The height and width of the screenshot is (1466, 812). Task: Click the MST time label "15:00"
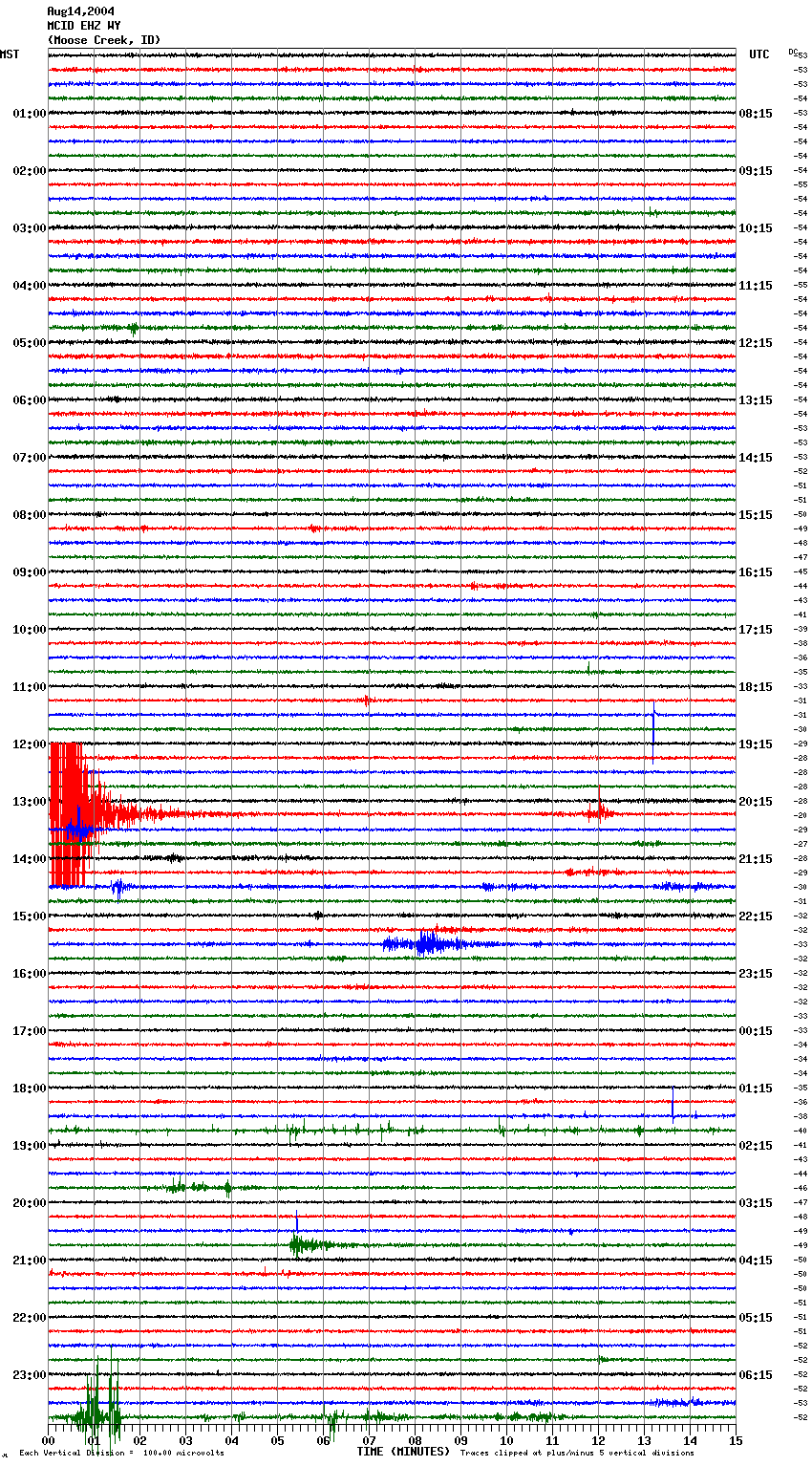click(30, 916)
